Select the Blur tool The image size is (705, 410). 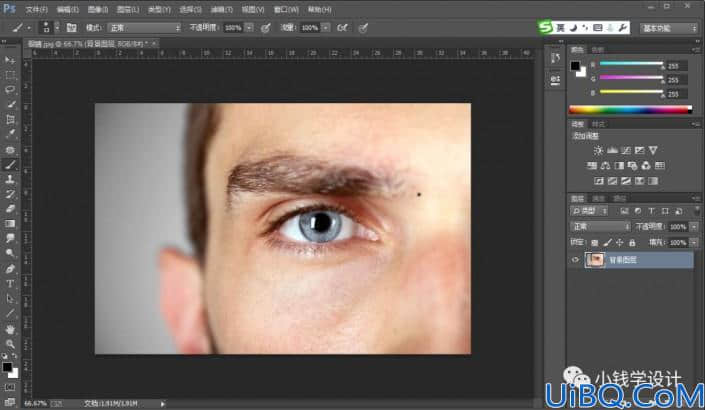10,239
